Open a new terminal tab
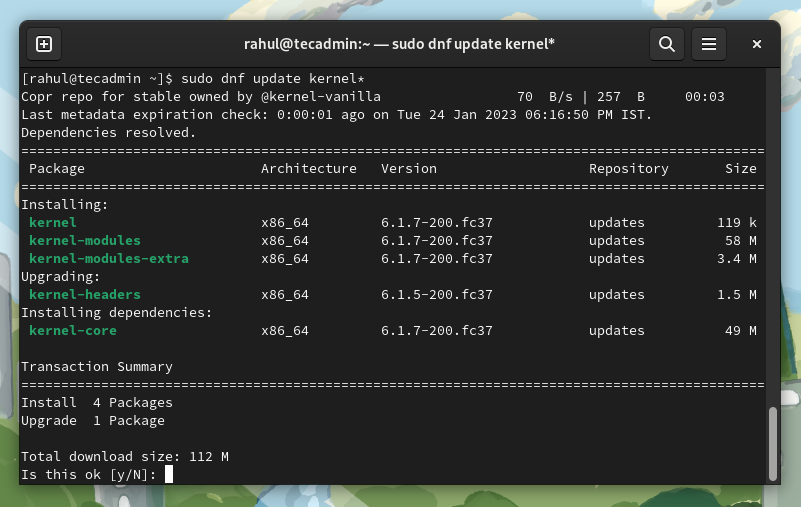This screenshot has height=507, width=801. click(43, 44)
